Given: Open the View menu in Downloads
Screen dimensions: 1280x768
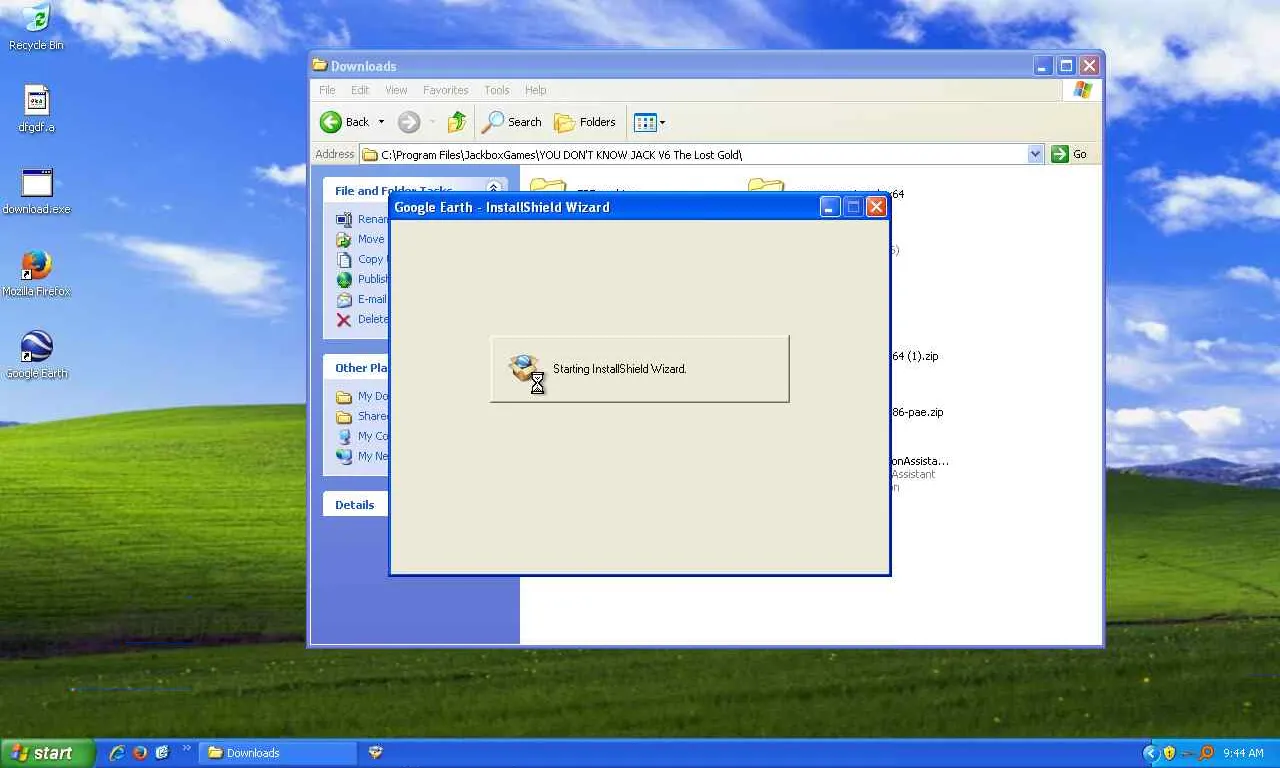Looking at the screenshot, I should pyautogui.click(x=396, y=90).
